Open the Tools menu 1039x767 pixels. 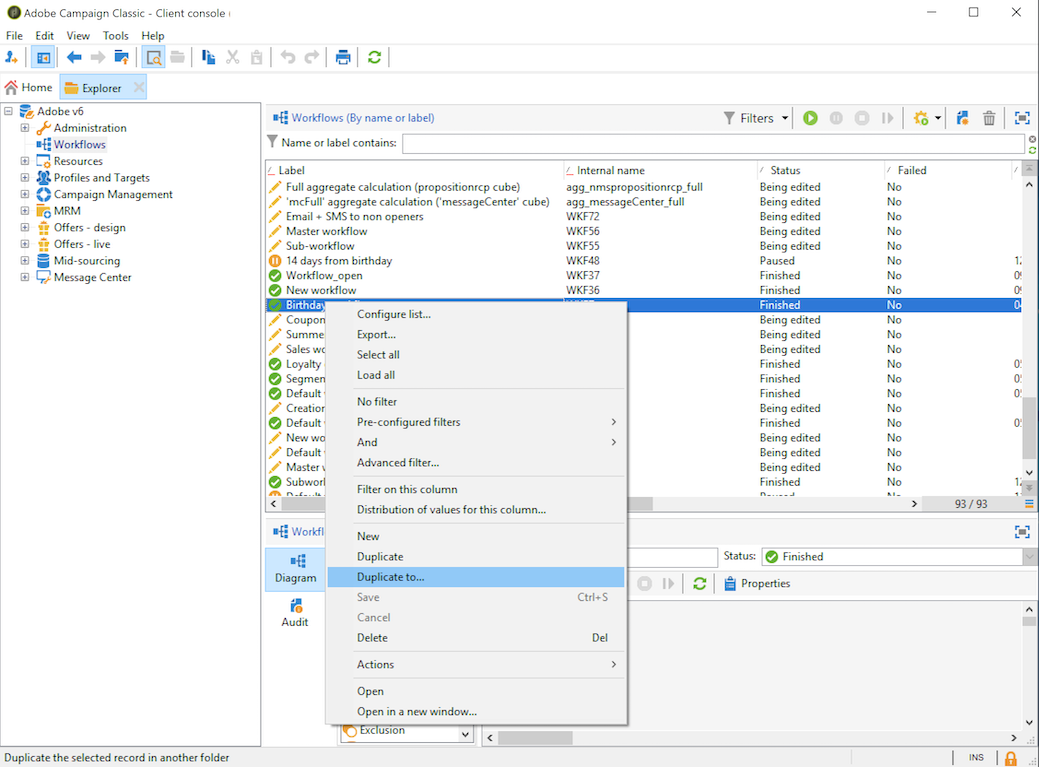(x=115, y=36)
